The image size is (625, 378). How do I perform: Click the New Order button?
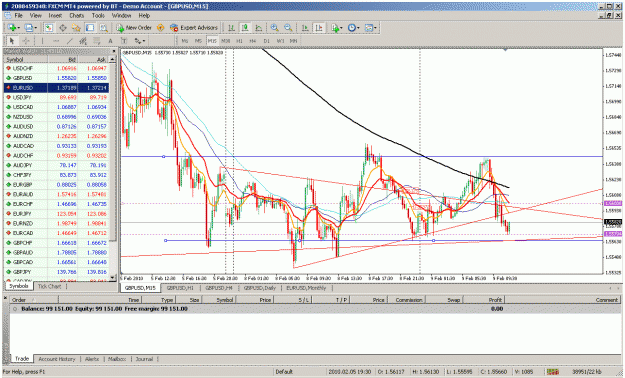point(134,28)
